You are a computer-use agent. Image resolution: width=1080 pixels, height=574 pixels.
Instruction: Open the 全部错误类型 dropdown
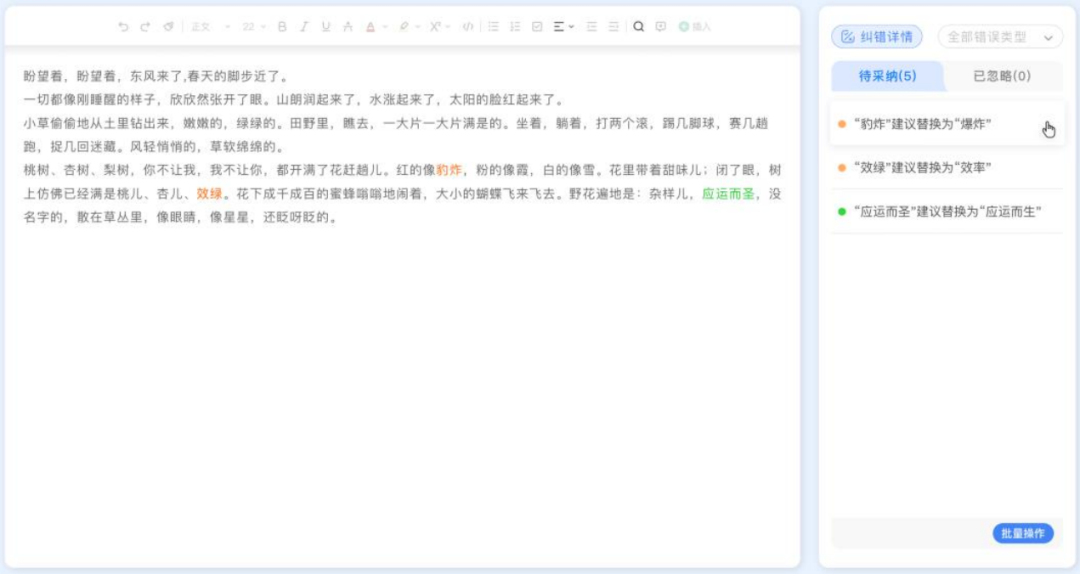click(x=1000, y=37)
